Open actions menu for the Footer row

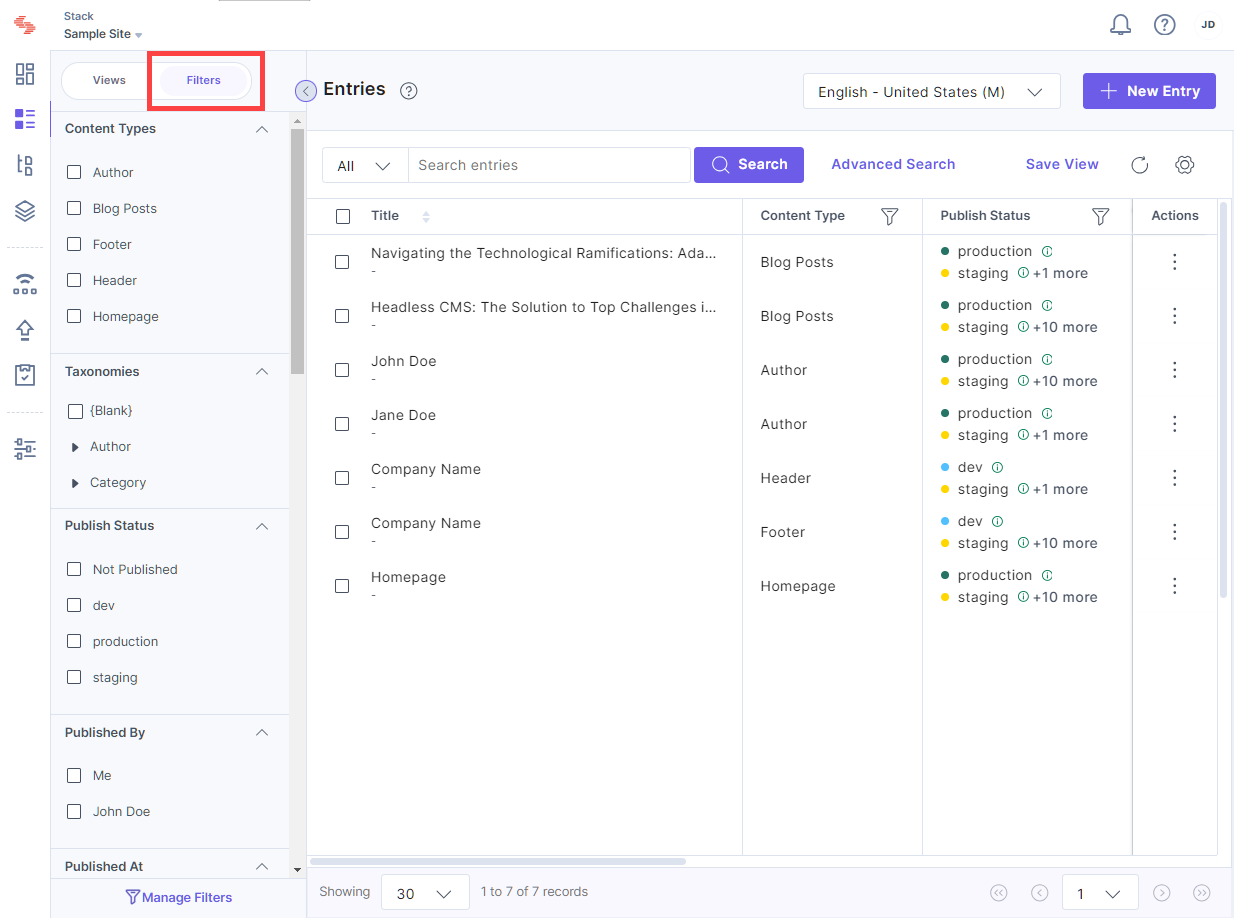pyautogui.click(x=1175, y=532)
